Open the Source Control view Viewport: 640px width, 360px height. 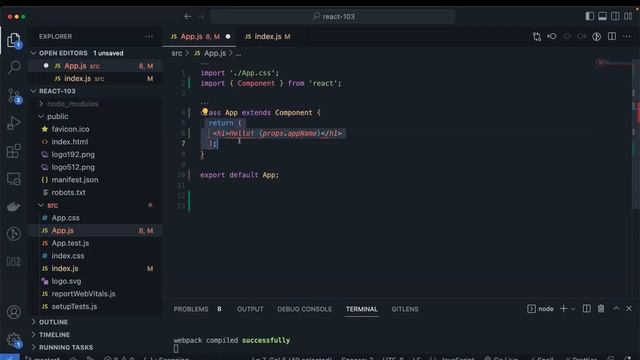[14, 96]
